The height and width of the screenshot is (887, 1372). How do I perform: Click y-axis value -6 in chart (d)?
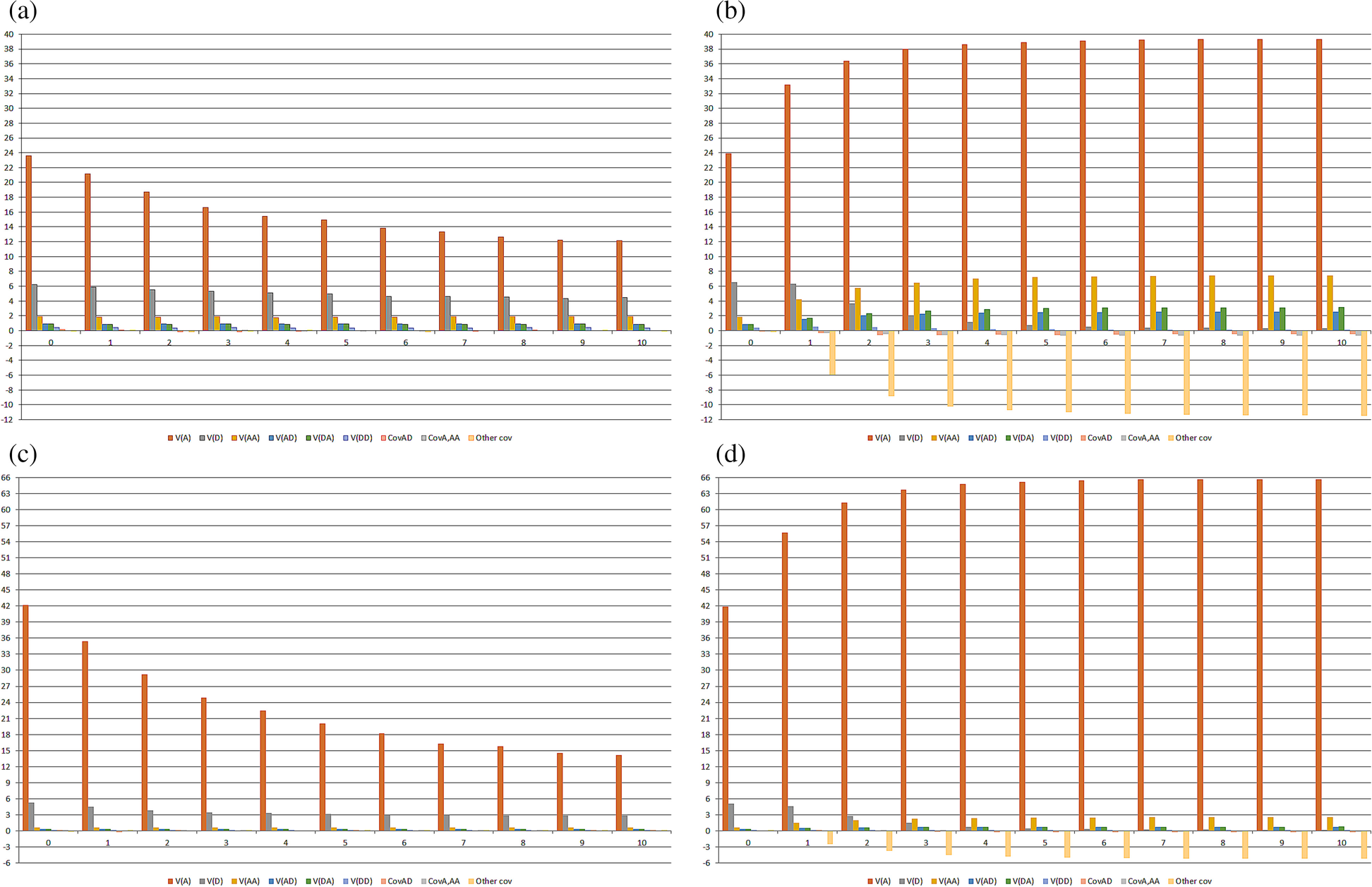coord(706,862)
